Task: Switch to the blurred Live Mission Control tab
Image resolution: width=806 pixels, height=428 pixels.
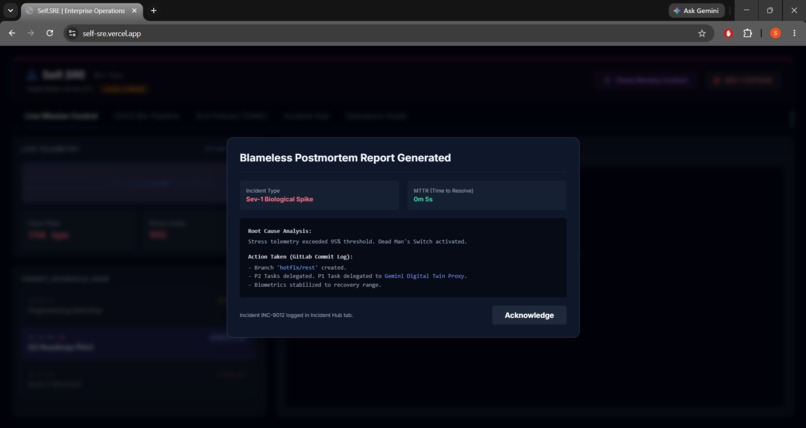Action: click(61, 116)
